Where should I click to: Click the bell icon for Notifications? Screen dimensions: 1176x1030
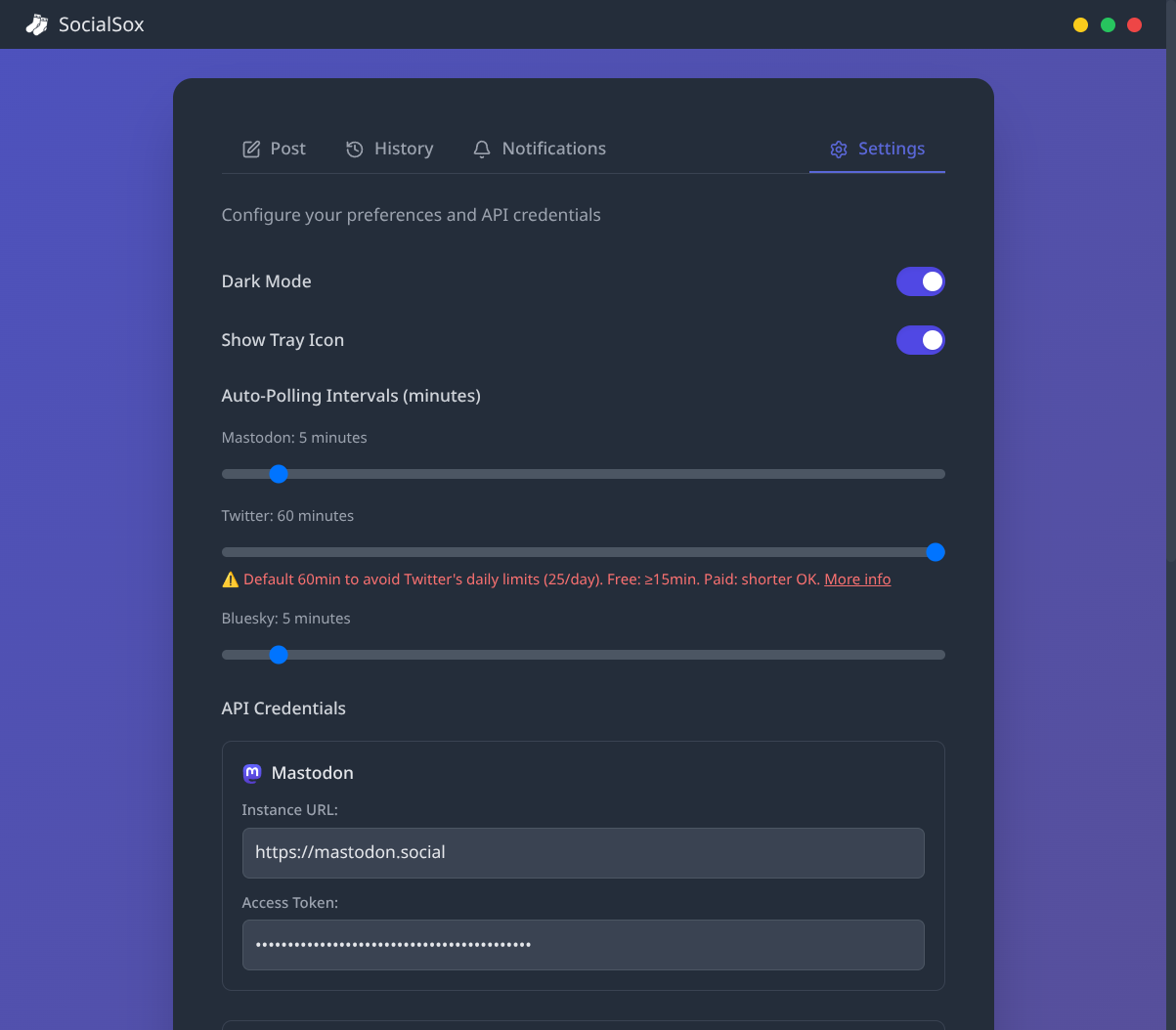pos(482,150)
